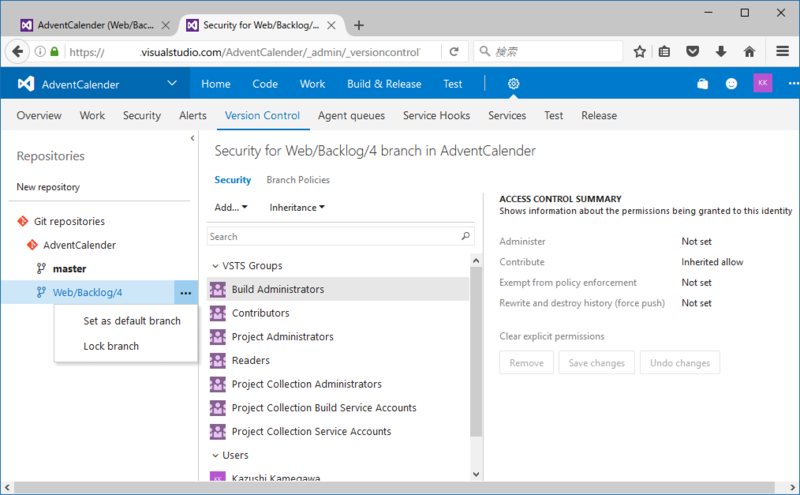Open the Inheritance dropdown
Screen dimensions: 800x495
[297, 208]
